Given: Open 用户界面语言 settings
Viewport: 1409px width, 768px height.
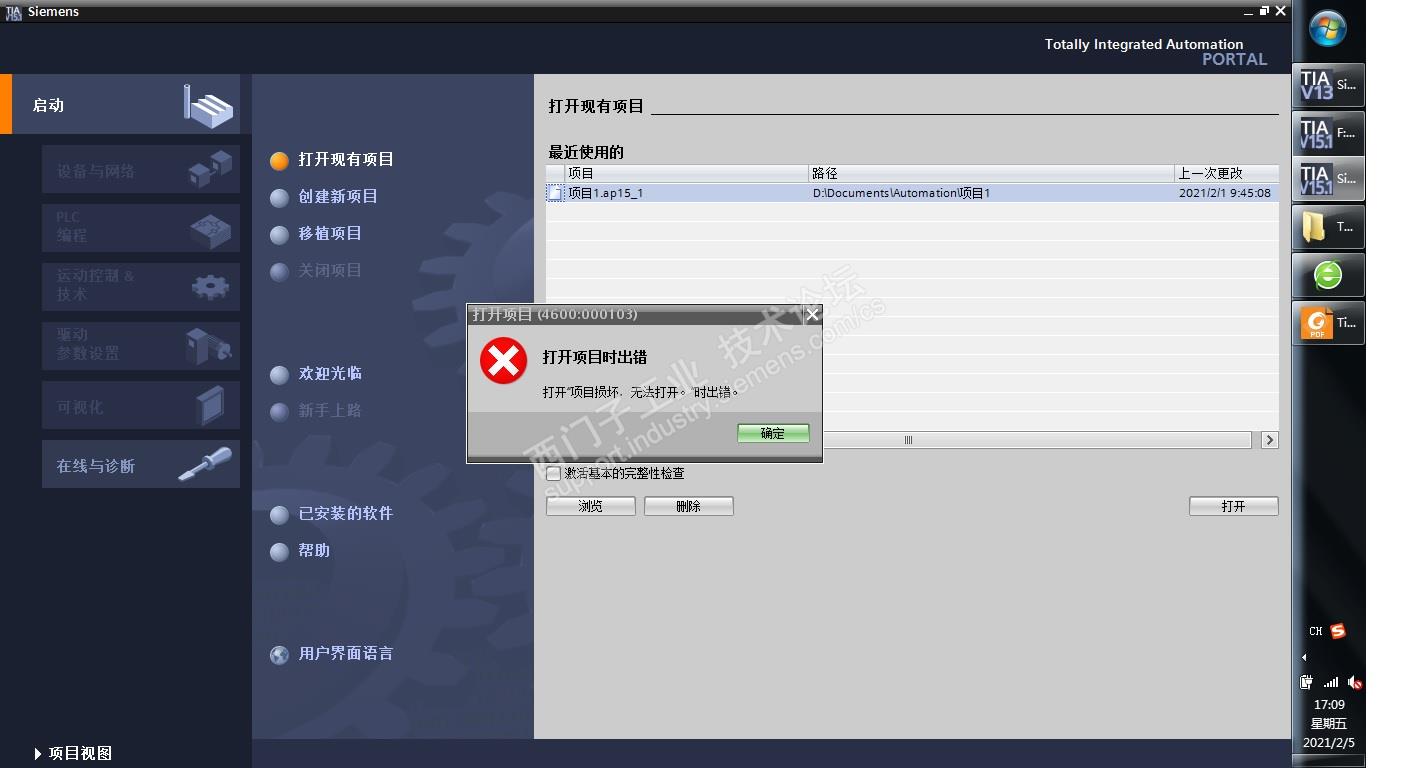Looking at the screenshot, I should [x=332, y=654].
